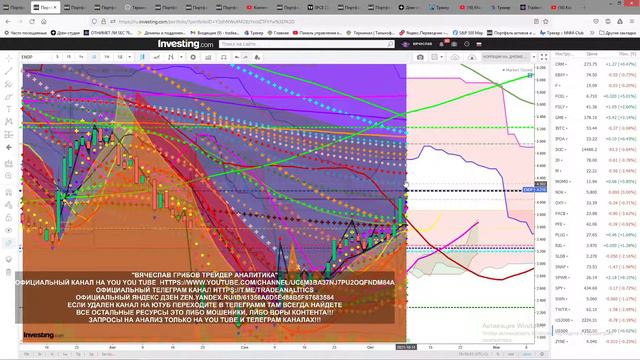Select the 15 minute interval

(69, 57)
